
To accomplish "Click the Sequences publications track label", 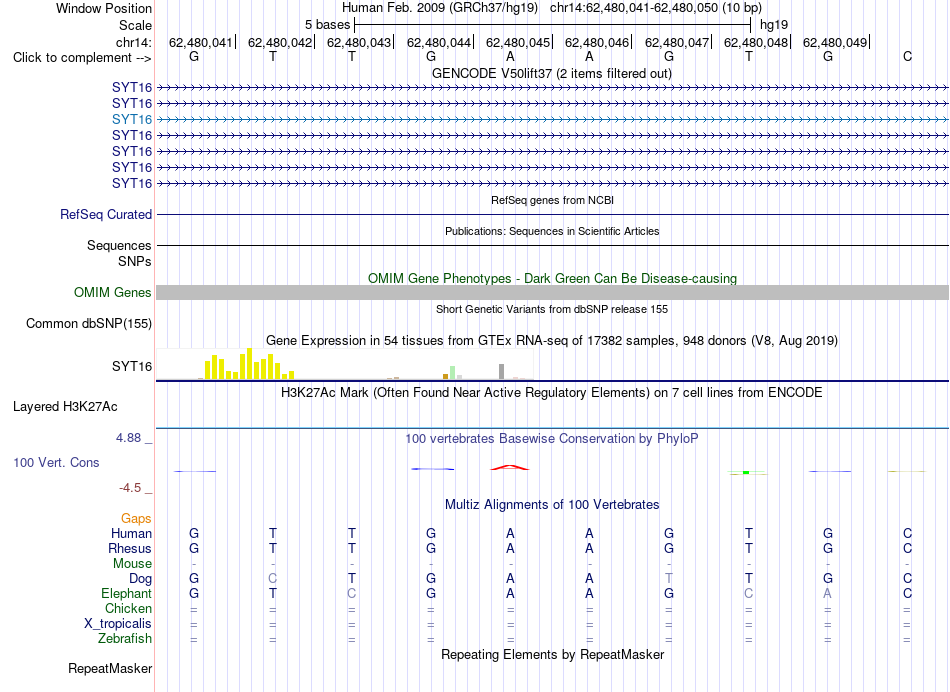I will (x=119, y=245).
